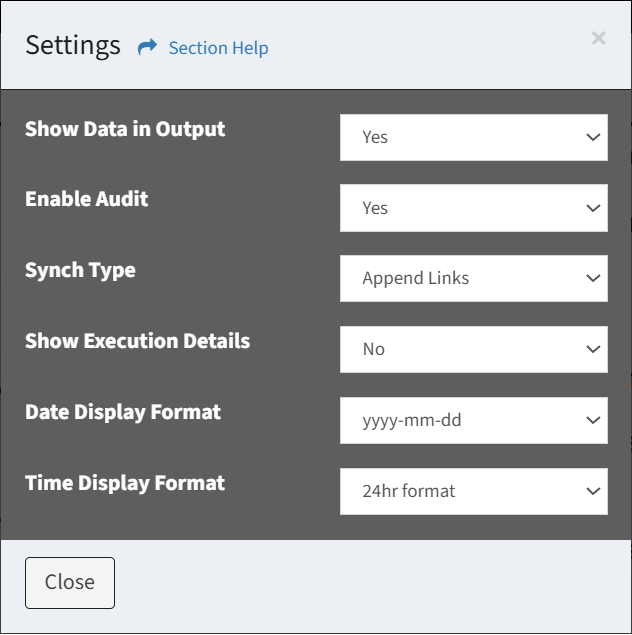Click the chevron arrow on the yyyy-mm-dd selector
632x635 pixels.
tap(593, 420)
